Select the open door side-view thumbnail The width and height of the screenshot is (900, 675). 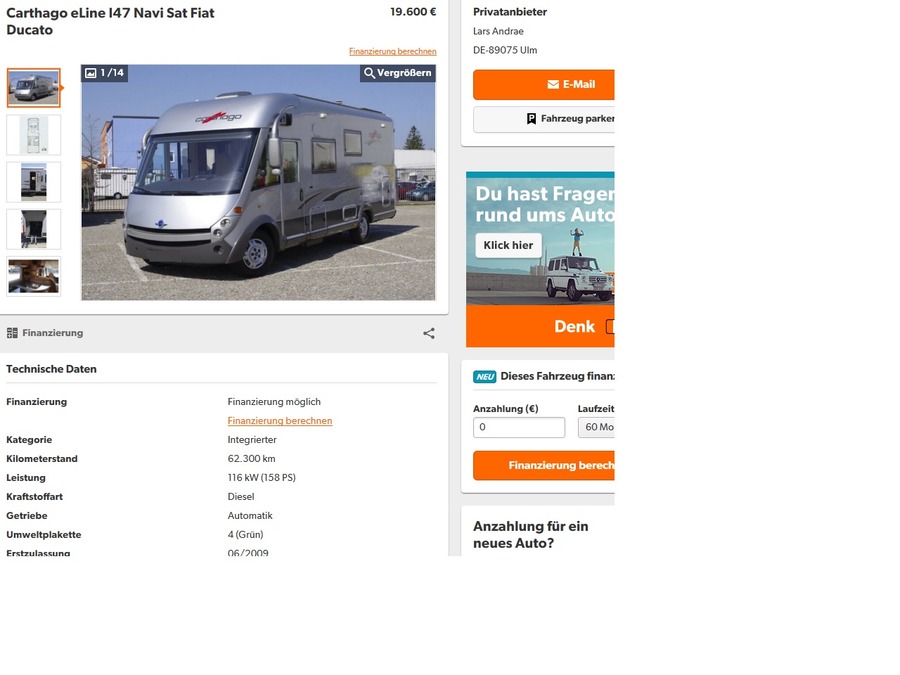(x=33, y=182)
